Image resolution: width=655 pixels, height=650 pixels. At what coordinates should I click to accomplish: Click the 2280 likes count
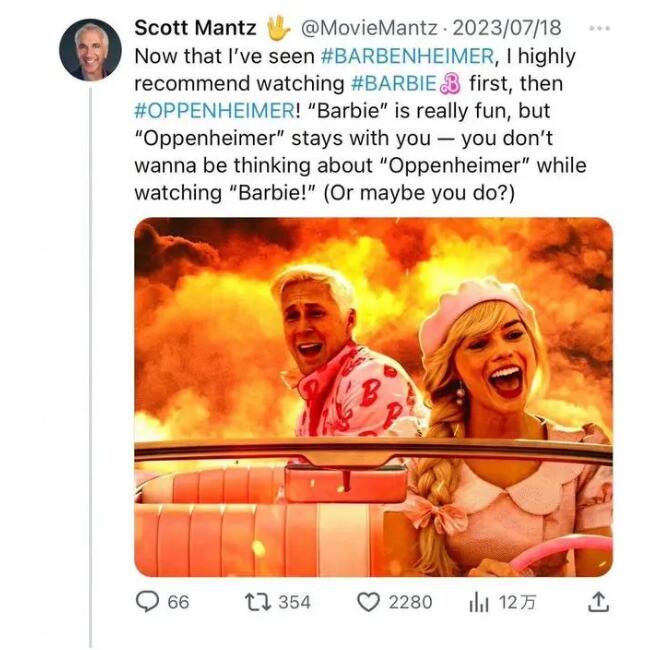coord(410,601)
